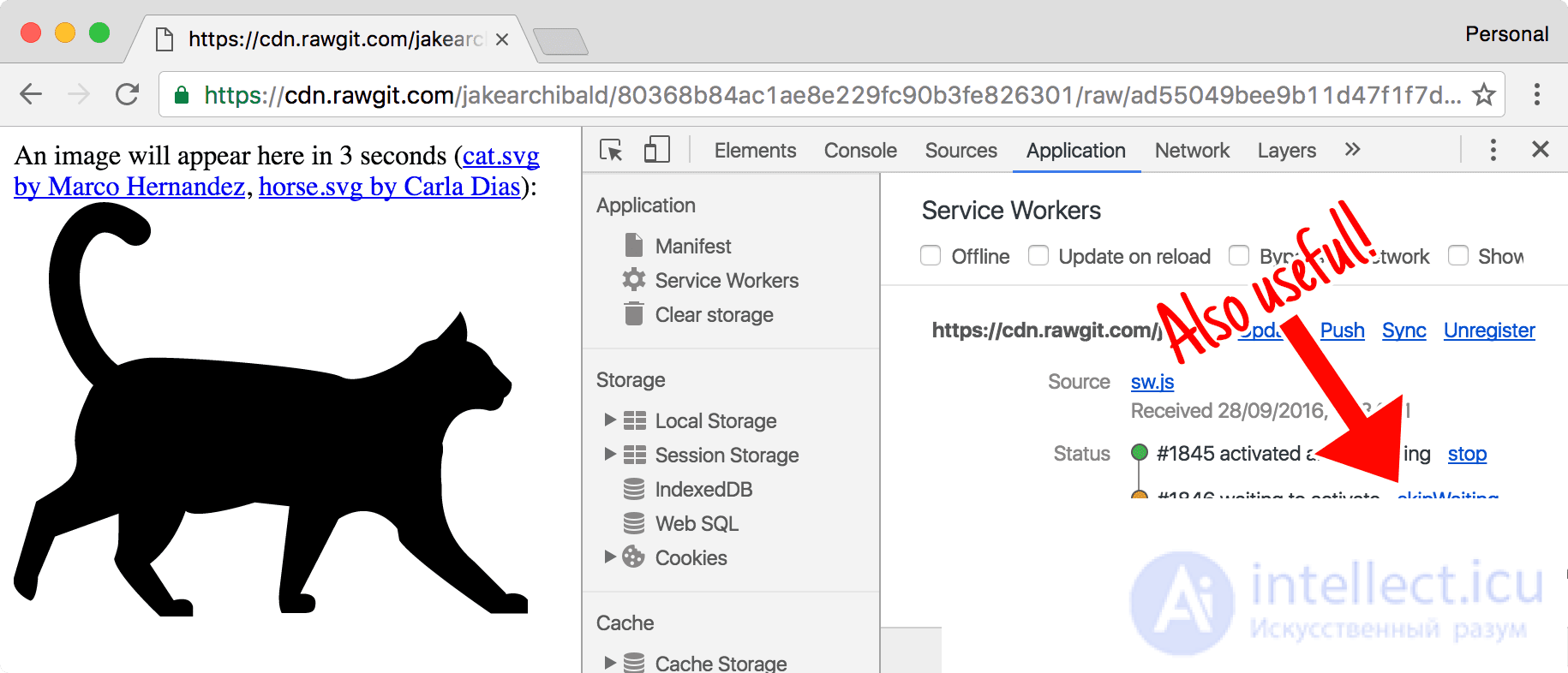Viewport: 1568px width, 673px height.
Task: Click the Clear storage trash icon
Action: (634, 314)
